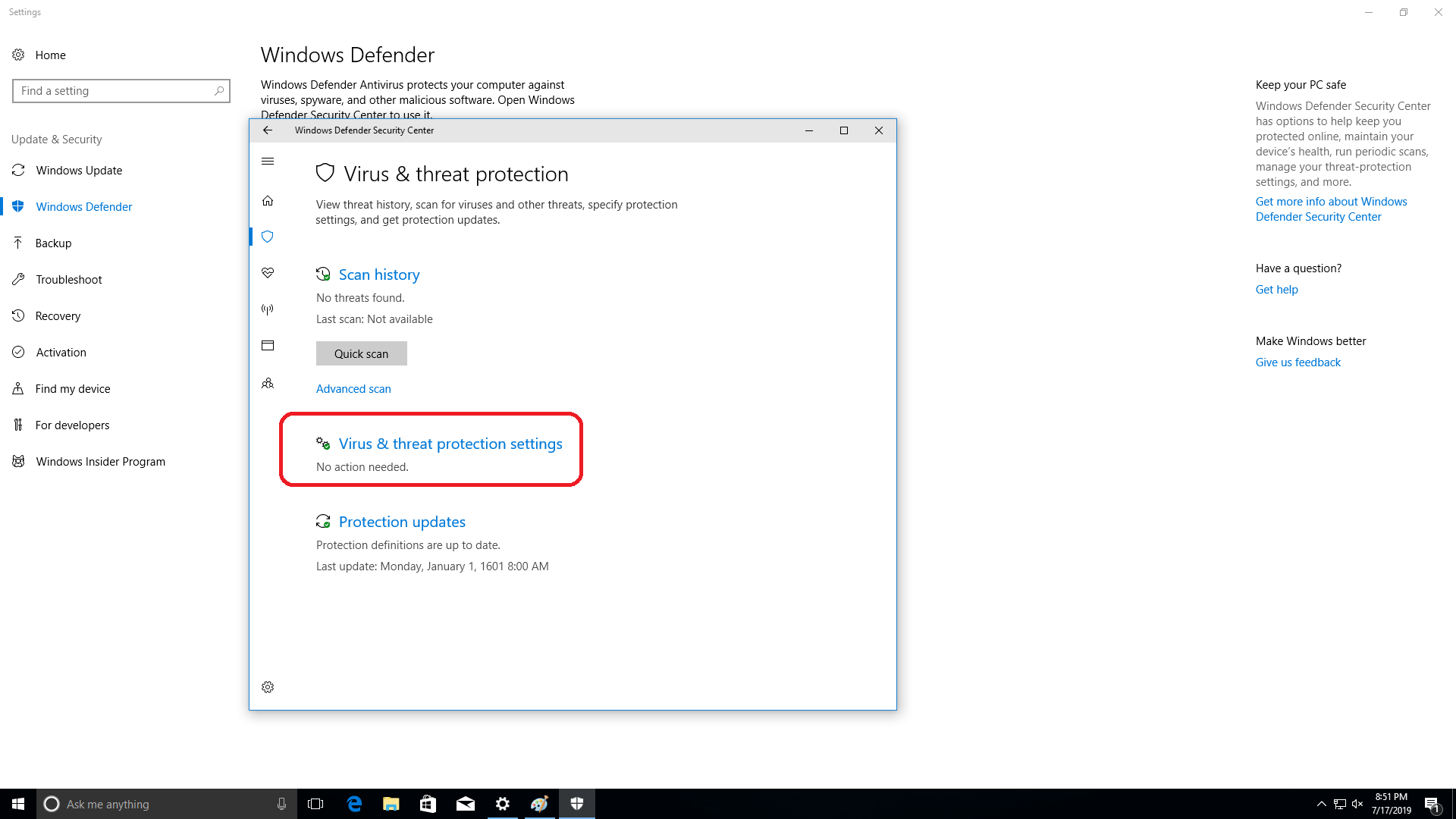1456x819 pixels.
Task: Open Family options people icon
Action: (x=268, y=384)
